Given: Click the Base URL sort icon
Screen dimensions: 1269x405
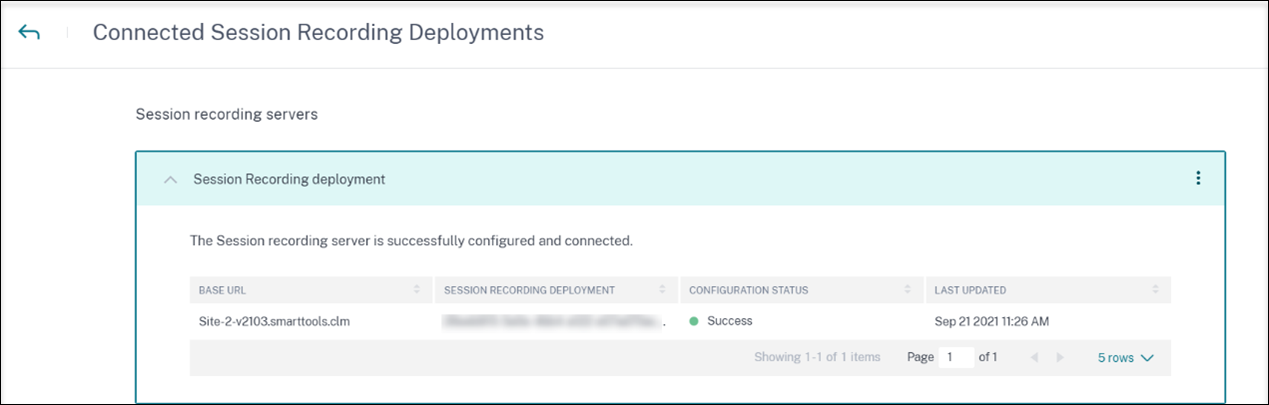Looking at the screenshot, I should coord(416,290).
